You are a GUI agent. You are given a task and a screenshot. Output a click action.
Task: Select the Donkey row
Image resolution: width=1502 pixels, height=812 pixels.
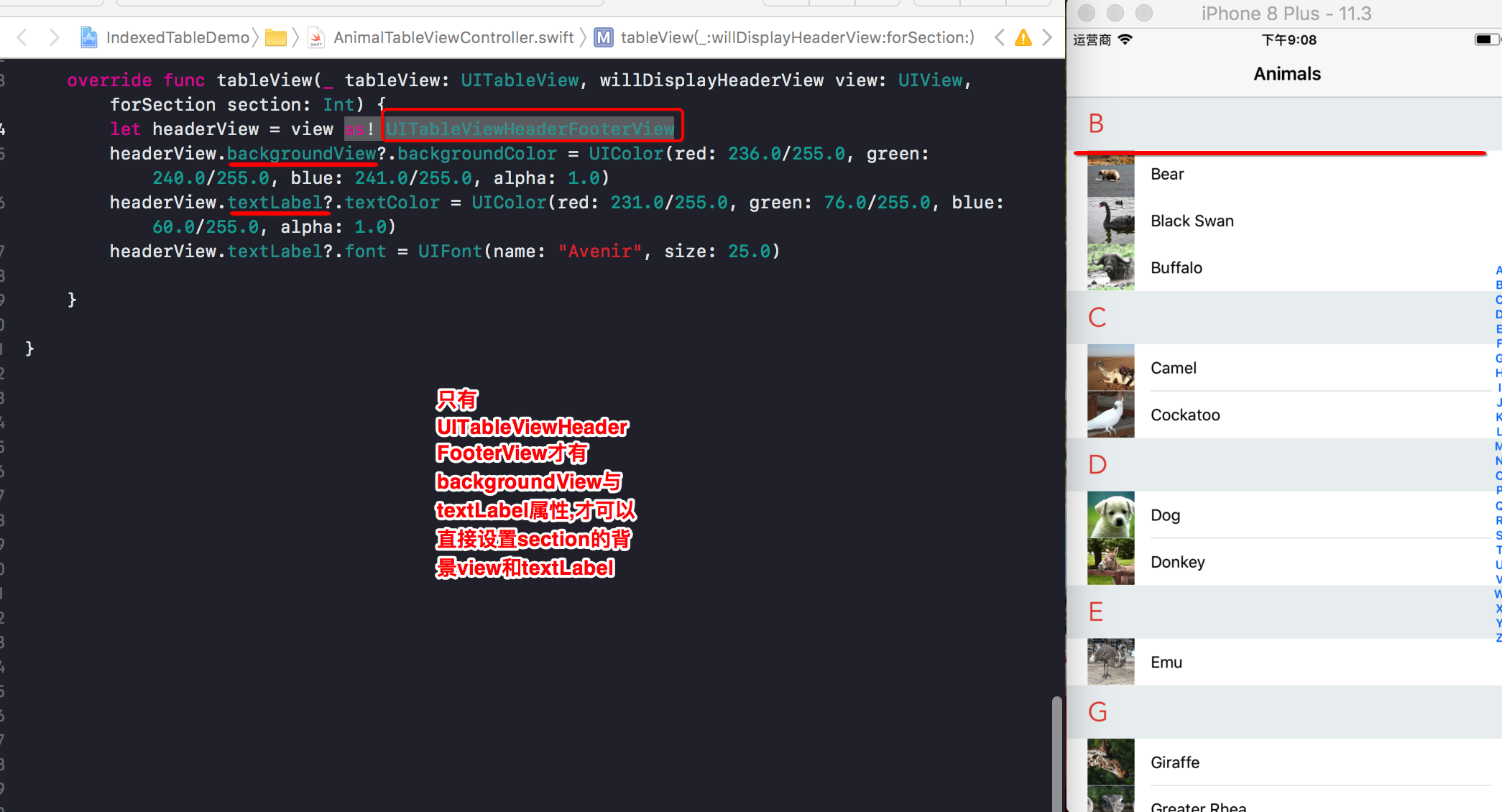click(x=1284, y=562)
